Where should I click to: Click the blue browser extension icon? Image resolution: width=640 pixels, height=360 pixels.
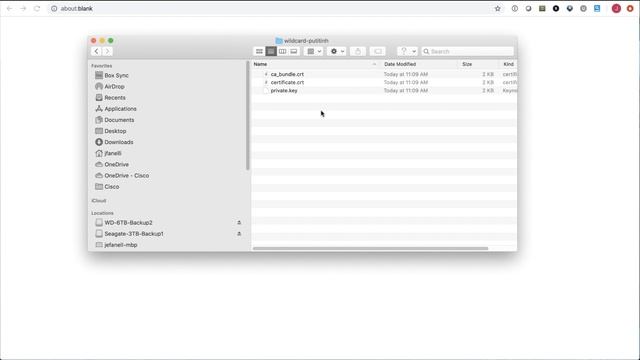pyautogui.click(x=597, y=9)
